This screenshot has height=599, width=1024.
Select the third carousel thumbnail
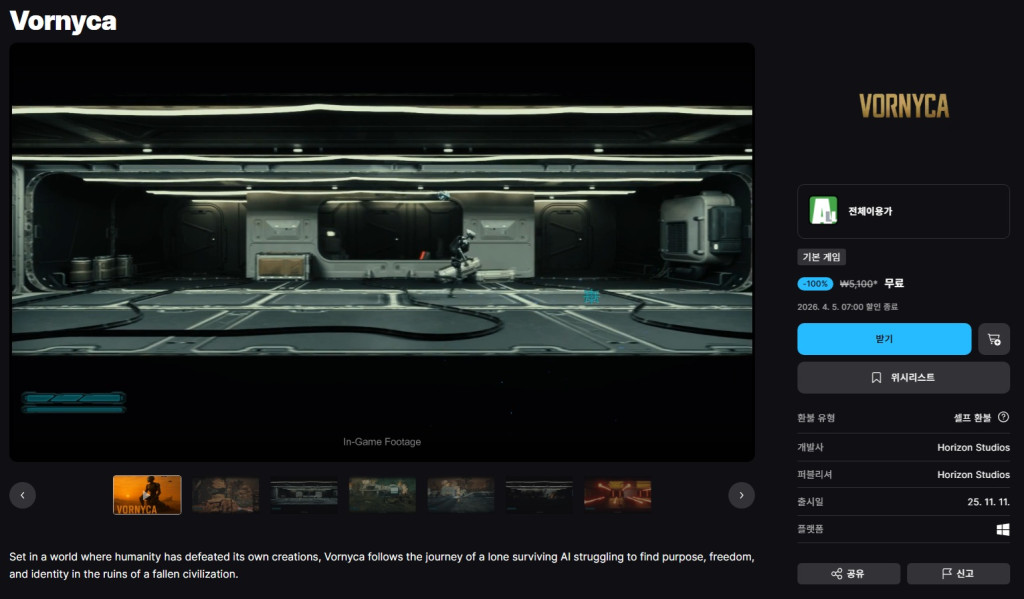coord(304,494)
